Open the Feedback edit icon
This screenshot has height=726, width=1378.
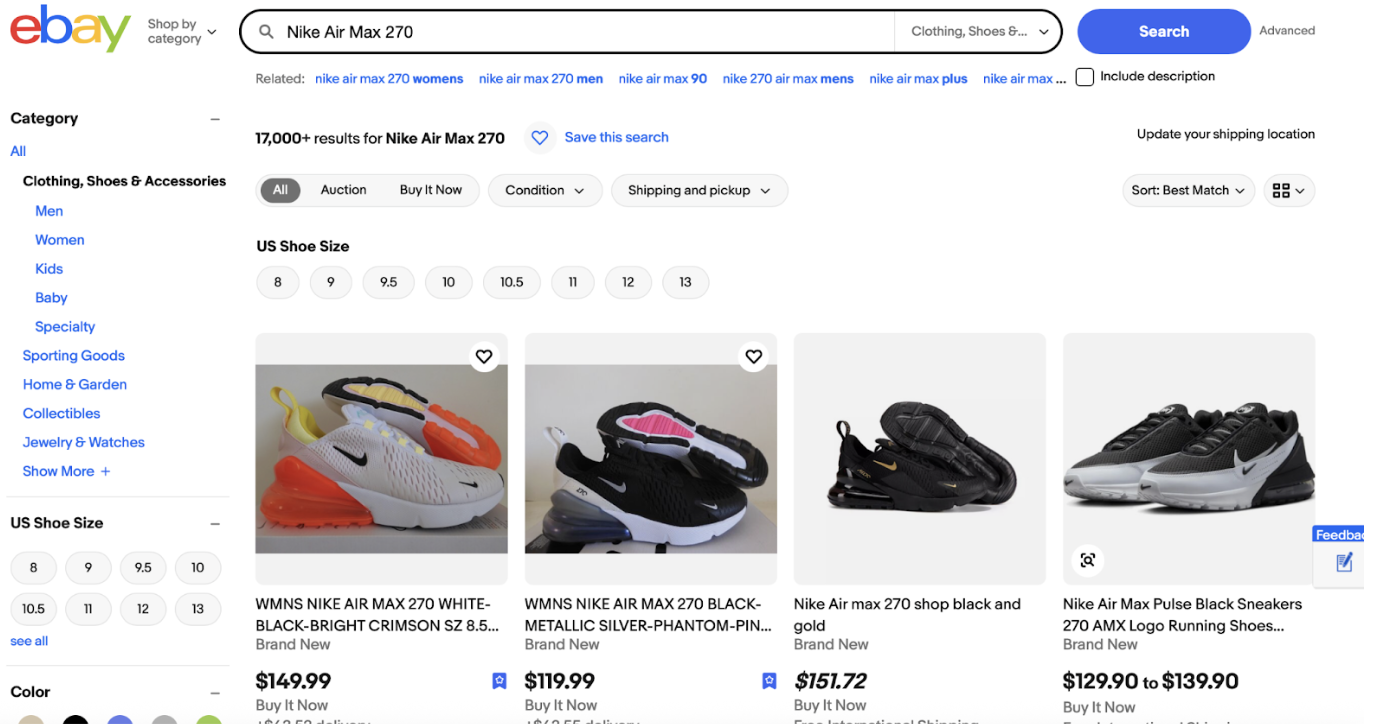[x=1344, y=562]
